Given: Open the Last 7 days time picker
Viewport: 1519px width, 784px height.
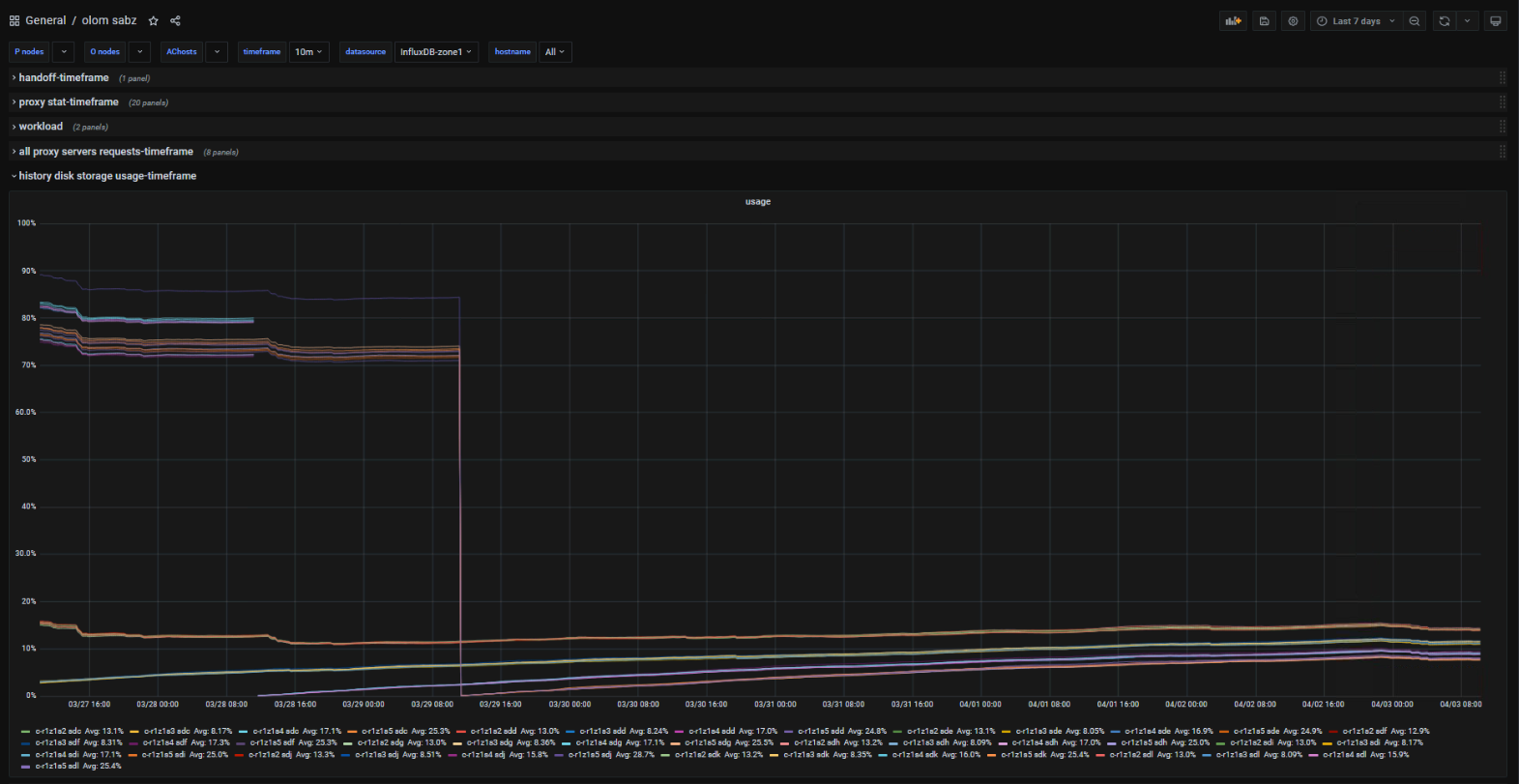Looking at the screenshot, I should click(1357, 21).
